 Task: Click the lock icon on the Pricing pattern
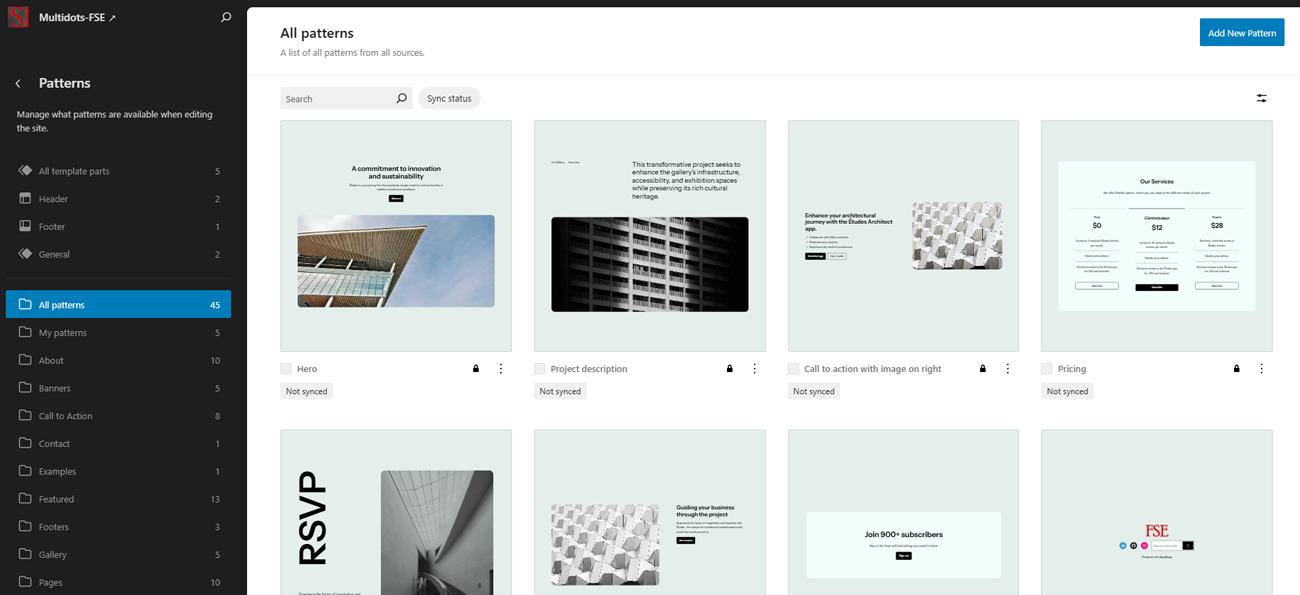tap(1236, 368)
